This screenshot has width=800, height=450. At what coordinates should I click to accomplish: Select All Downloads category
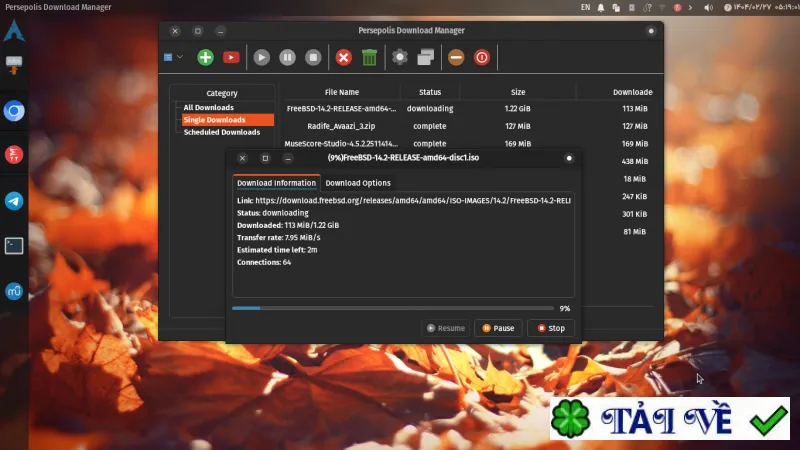click(x=209, y=108)
